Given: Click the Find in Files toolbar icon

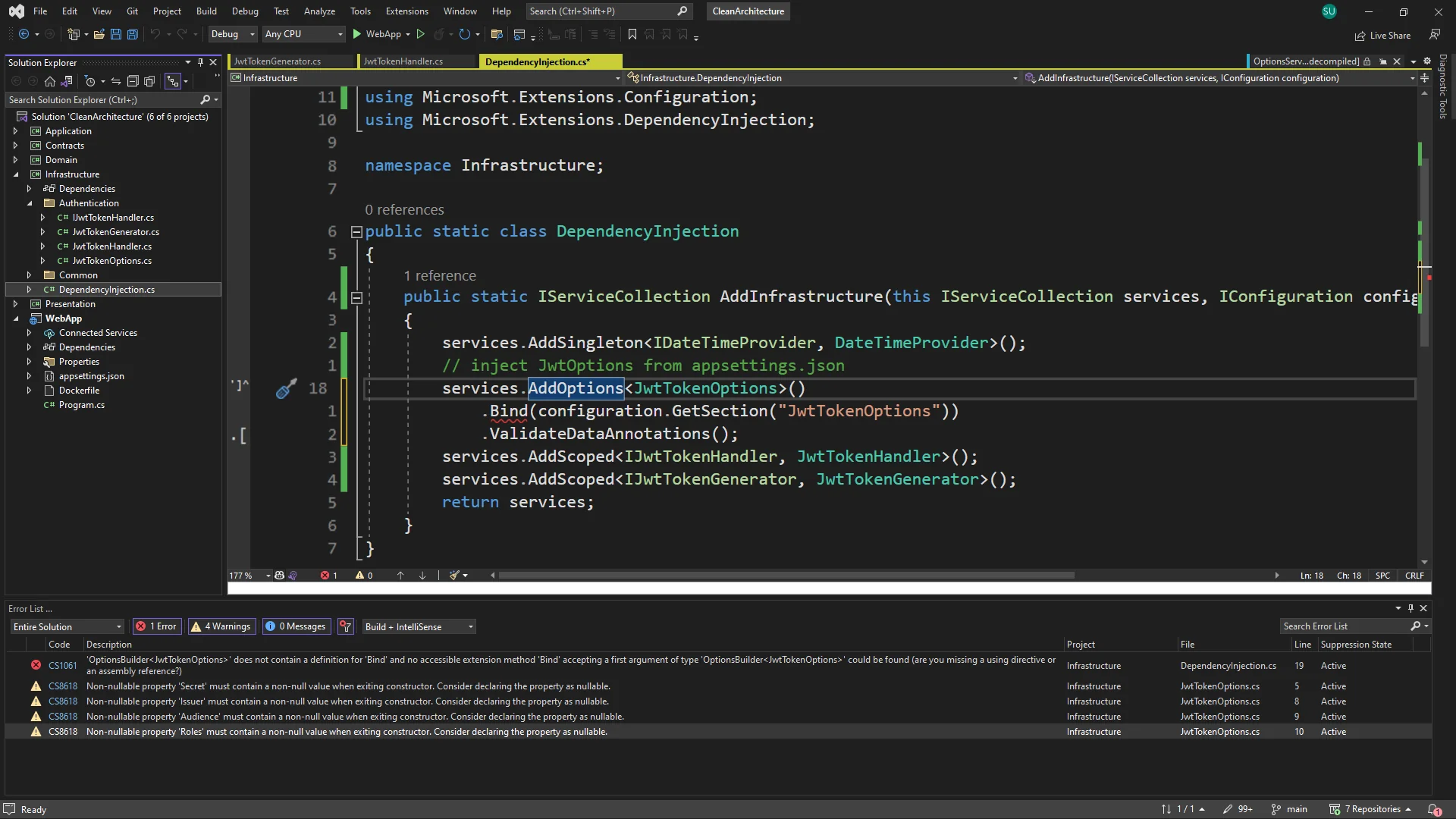Looking at the screenshot, I should click(x=497, y=34).
